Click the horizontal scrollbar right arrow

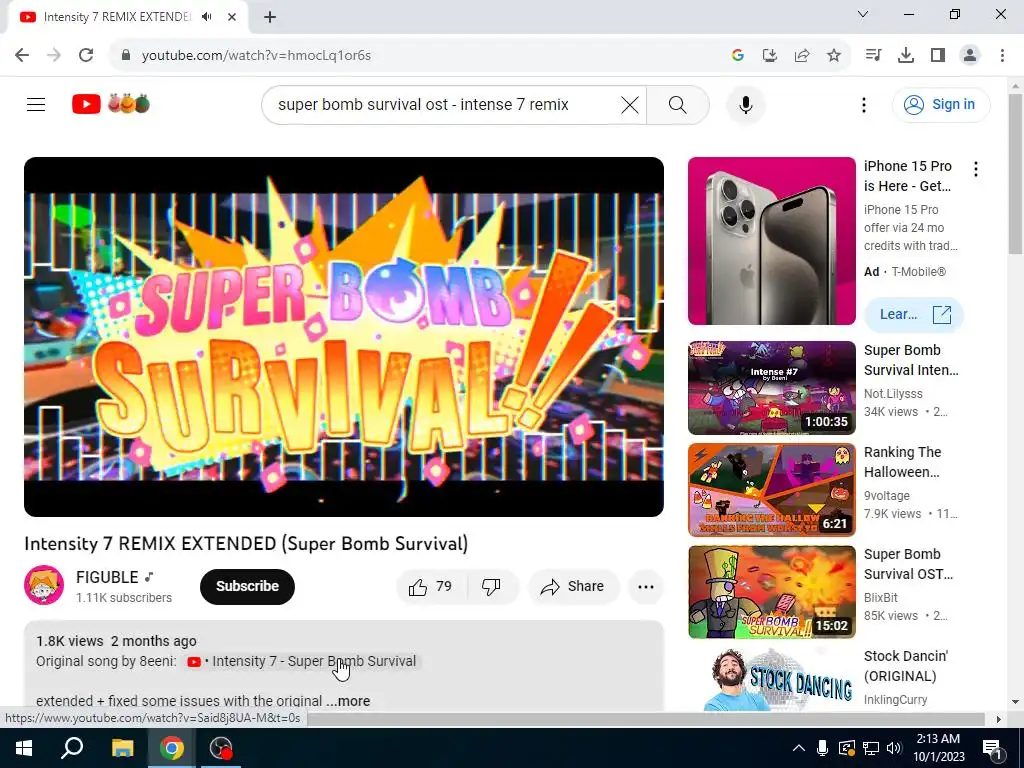tap(999, 720)
